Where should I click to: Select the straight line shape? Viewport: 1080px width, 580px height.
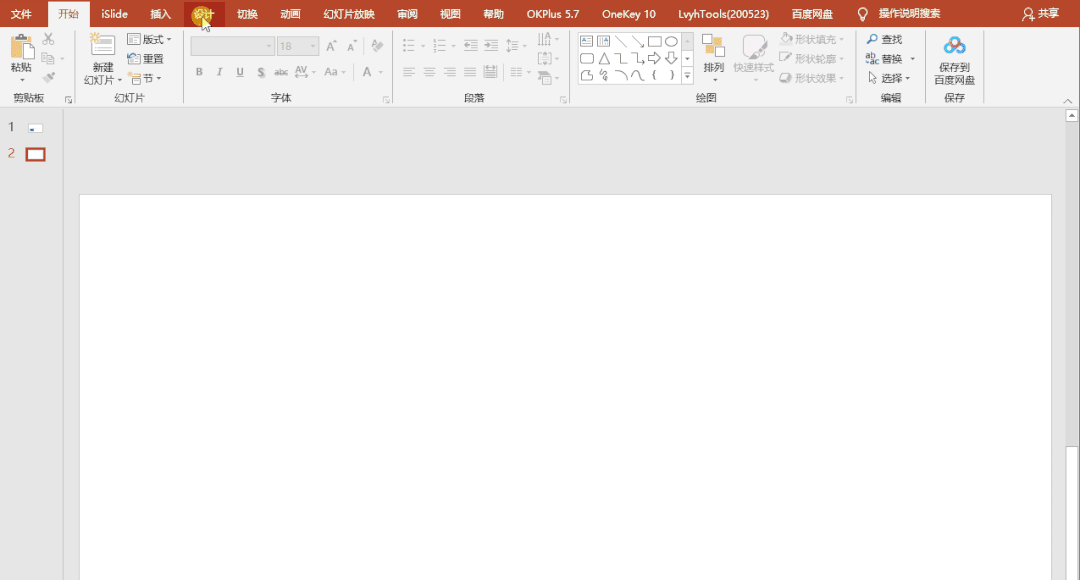click(621, 41)
